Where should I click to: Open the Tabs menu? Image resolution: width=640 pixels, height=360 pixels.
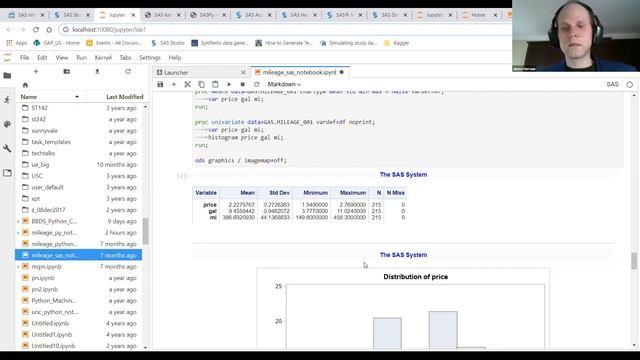coord(125,58)
